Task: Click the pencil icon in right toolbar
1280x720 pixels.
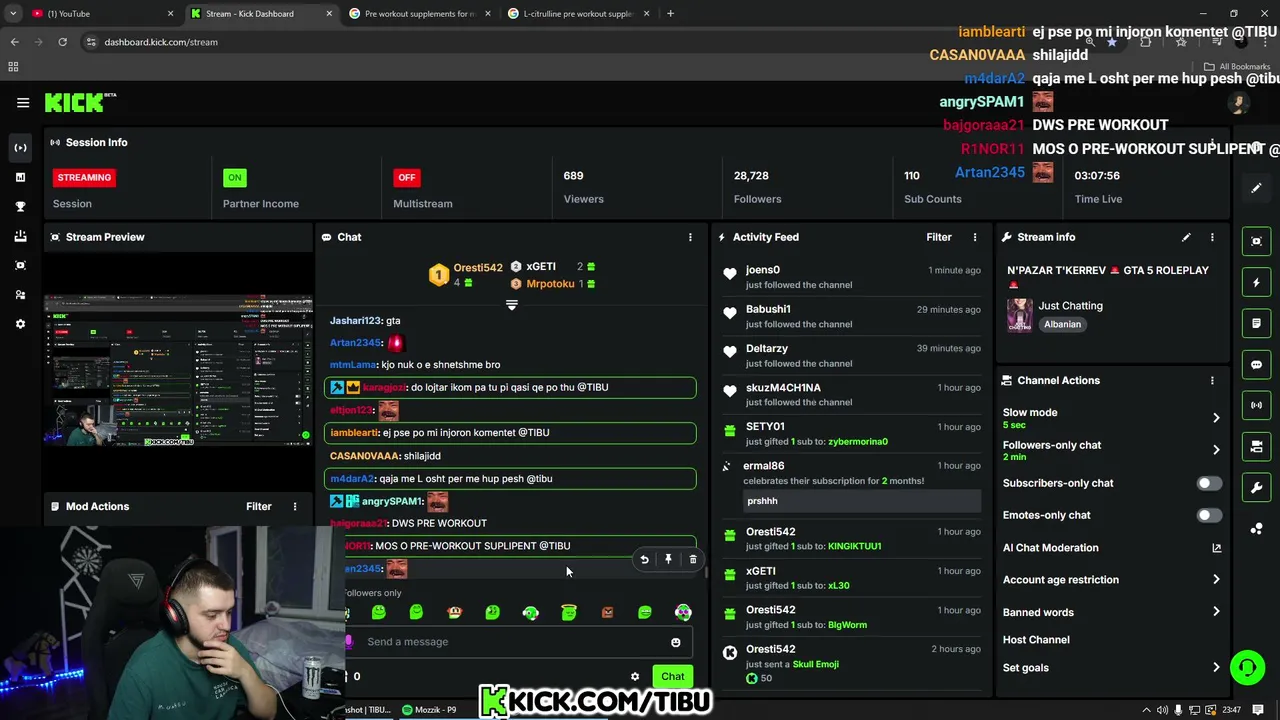Action: pos(1257,188)
